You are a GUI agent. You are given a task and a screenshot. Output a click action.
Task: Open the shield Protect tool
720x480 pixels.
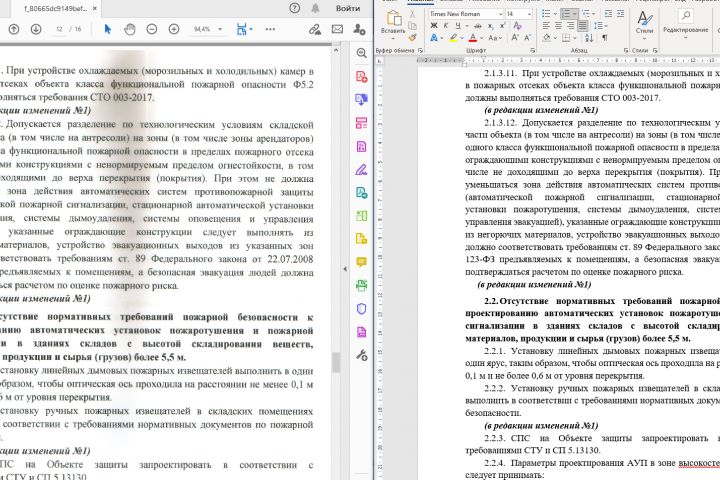(361, 309)
